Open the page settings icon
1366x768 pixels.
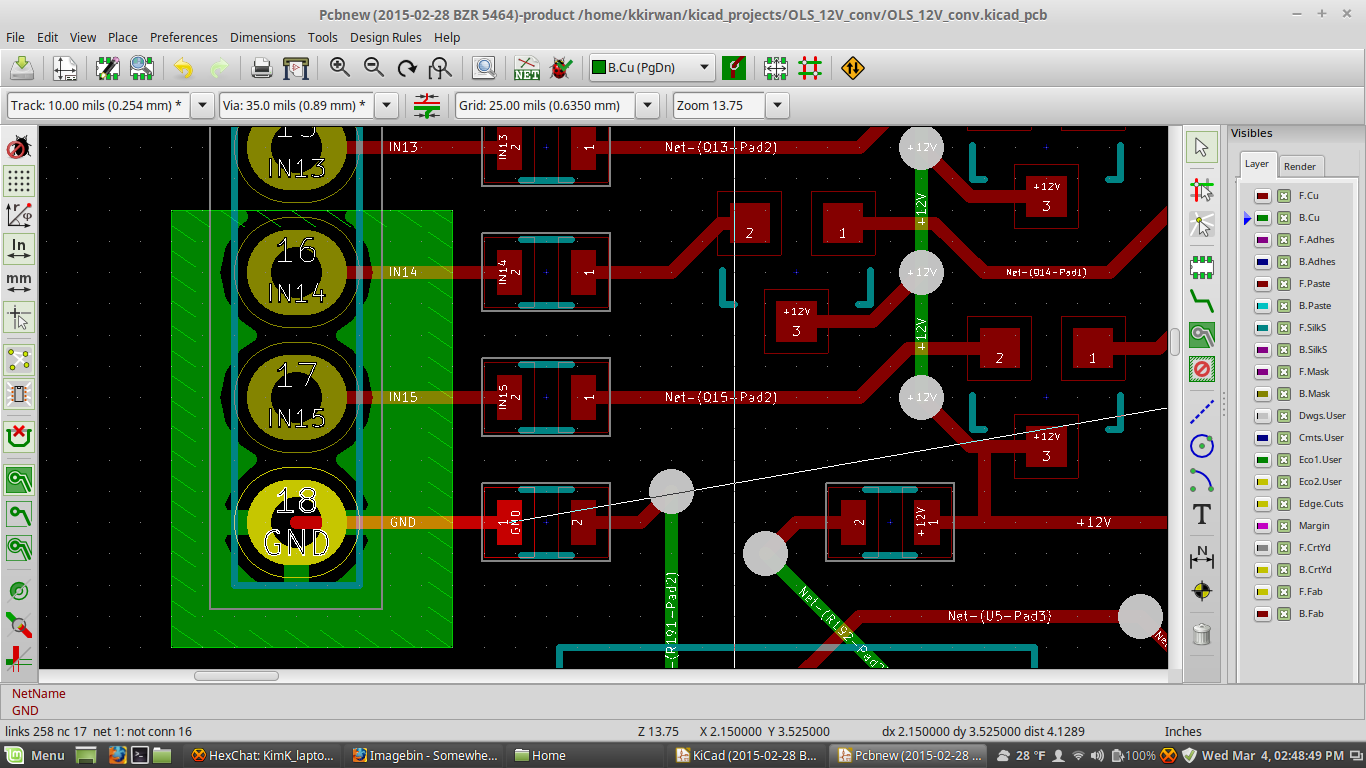click(65, 68)
